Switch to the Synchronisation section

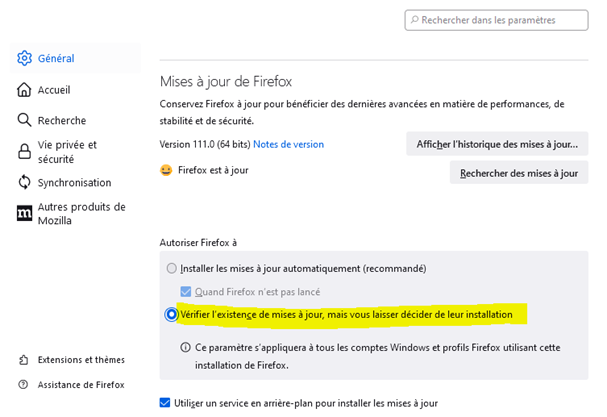[74, 183]
